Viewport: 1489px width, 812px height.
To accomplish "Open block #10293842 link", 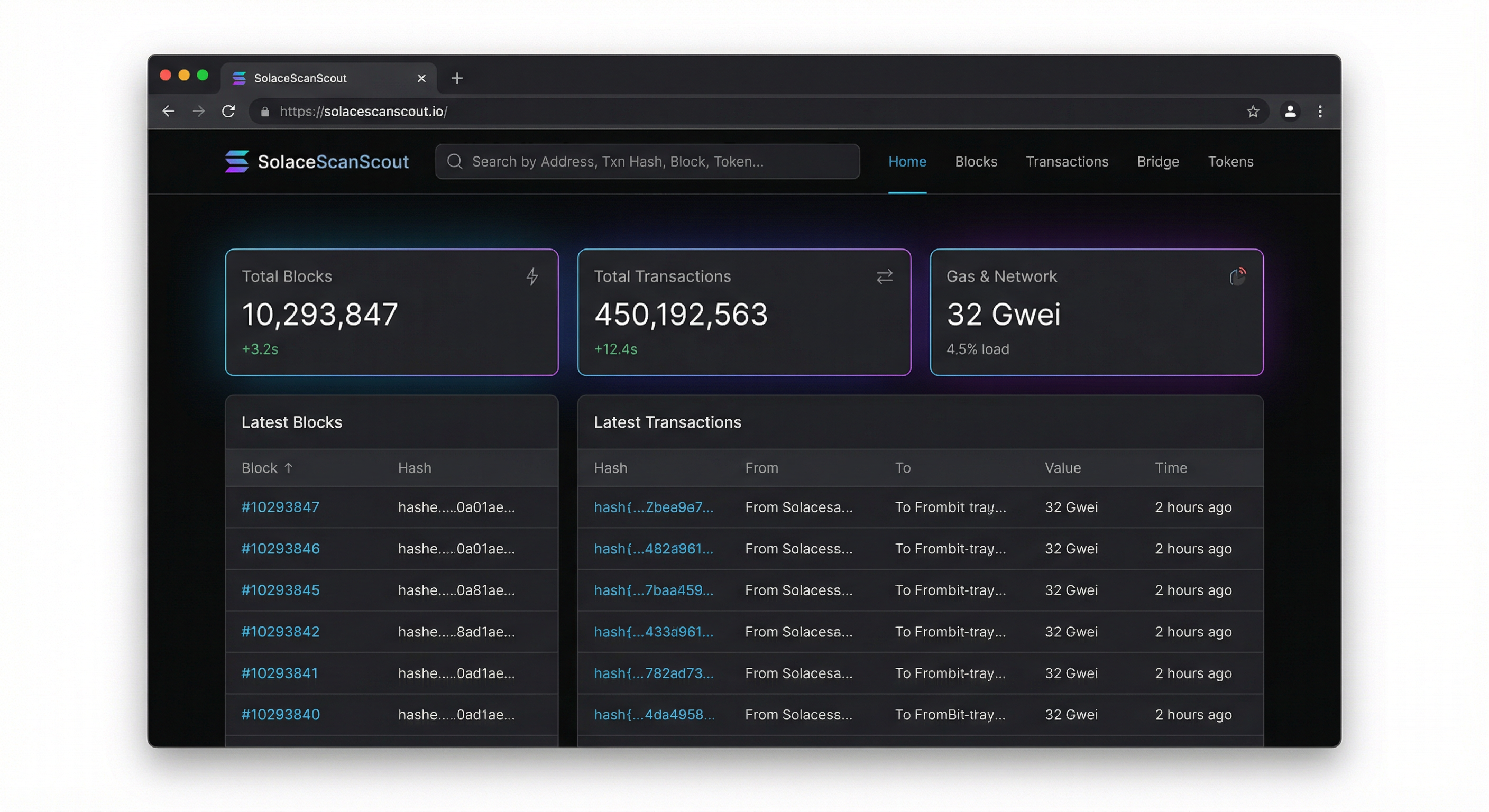I will coord(280,632).
